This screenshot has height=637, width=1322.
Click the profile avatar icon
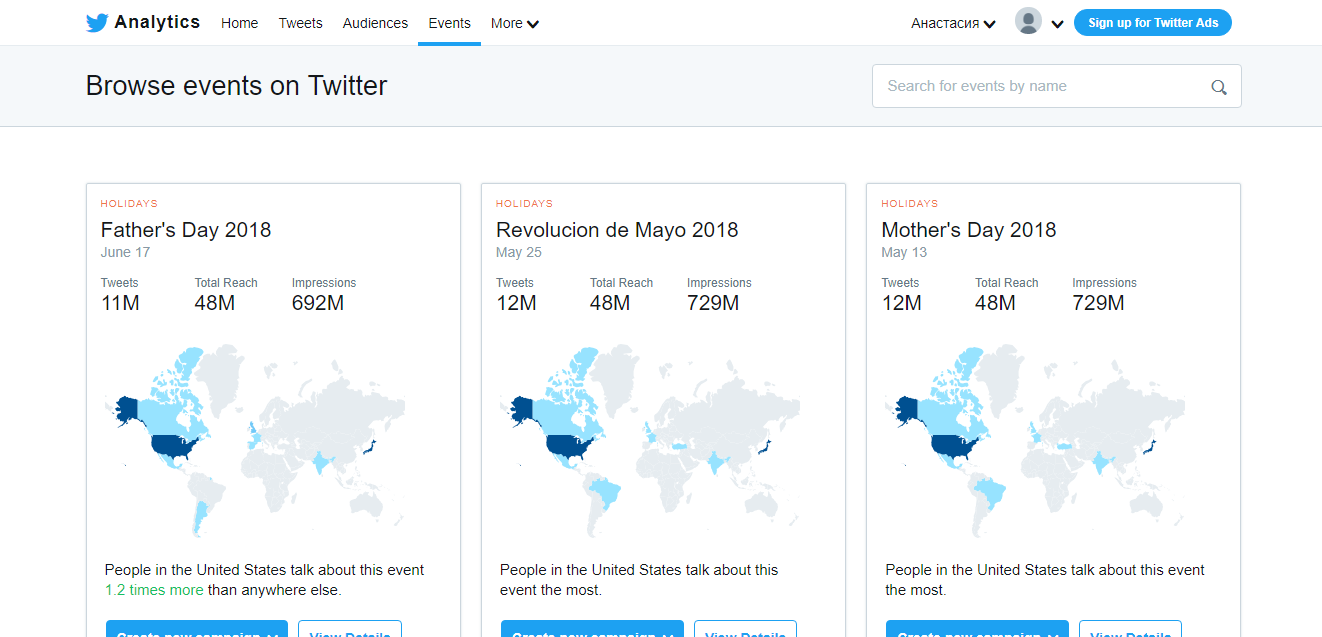click(1028, 21)
